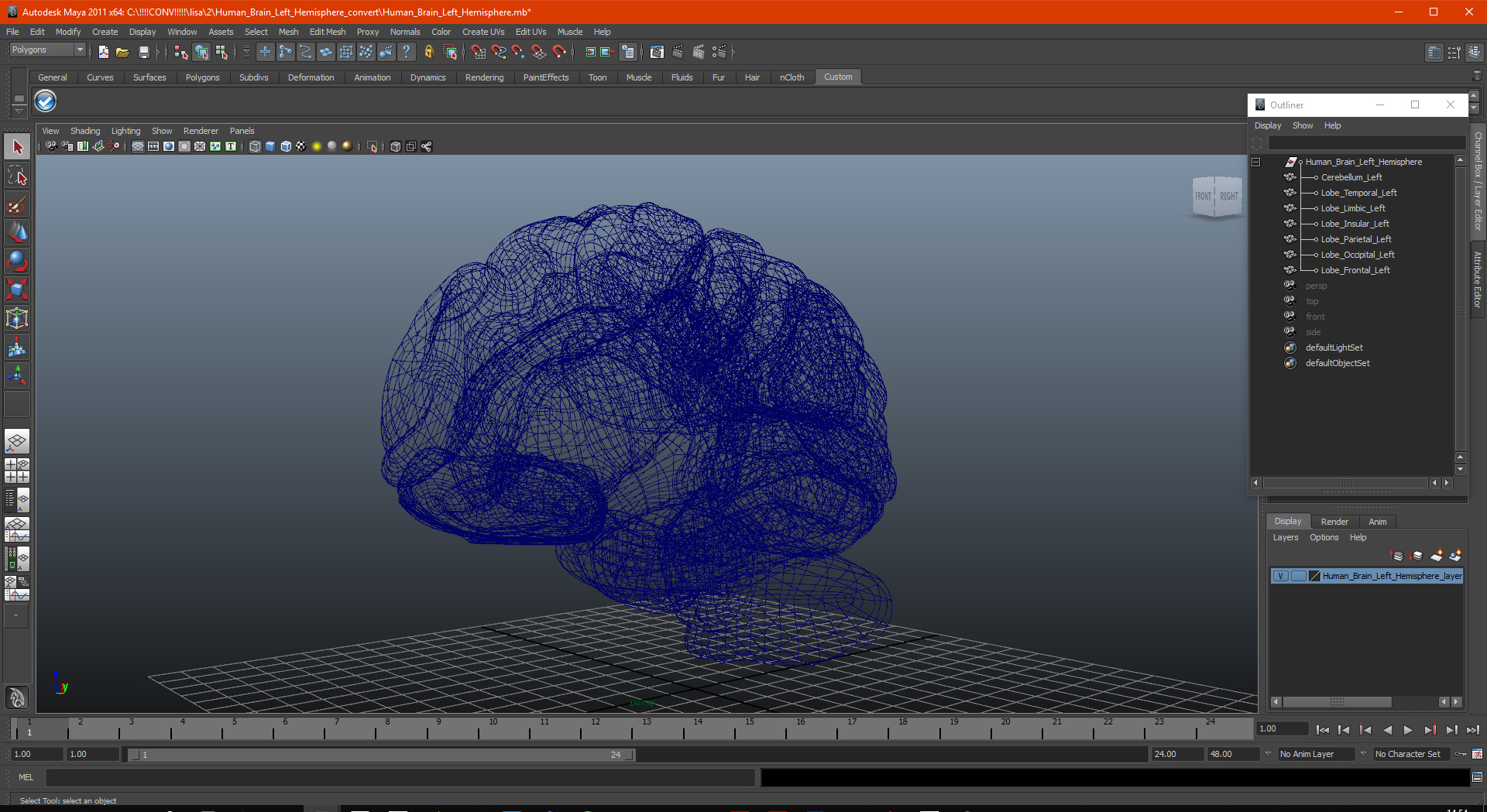This screenshot has width=1487, height=812.
Task: Toggle wireframe on shaded cube icon
Action: point(286,146)
